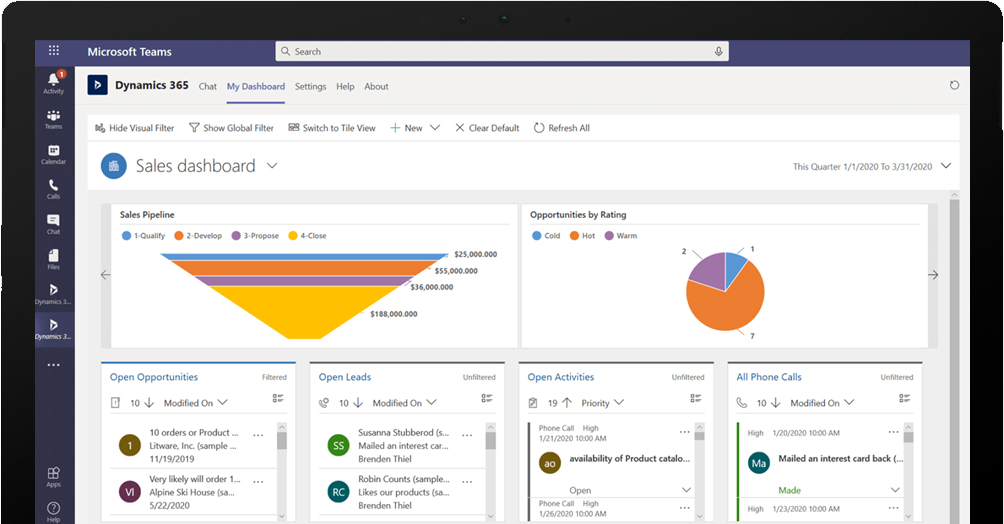Click the Sales dashboard round icon
The image size is (1004, 524).
[113, 166]
